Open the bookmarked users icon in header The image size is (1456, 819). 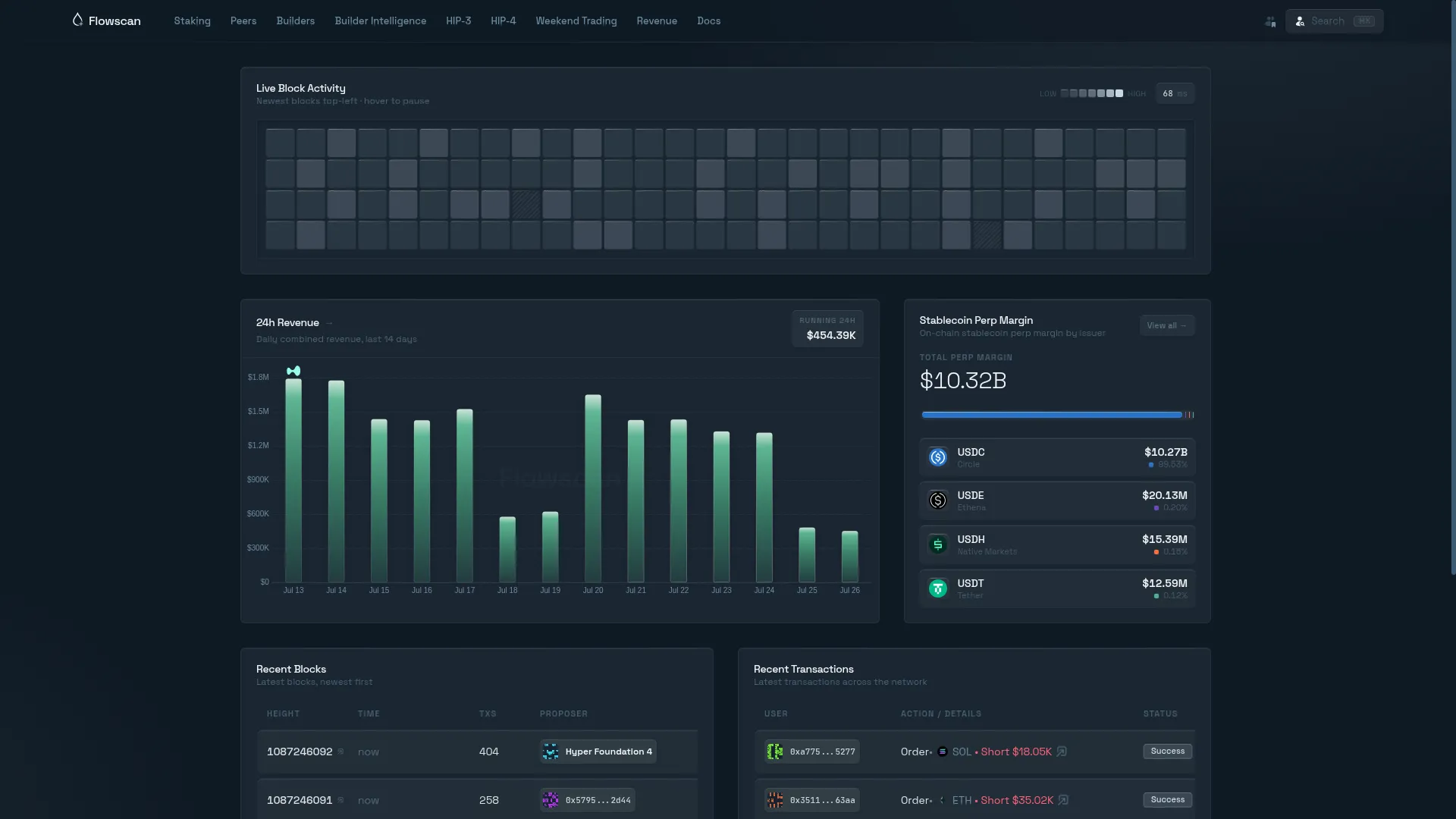(1270, 21)
